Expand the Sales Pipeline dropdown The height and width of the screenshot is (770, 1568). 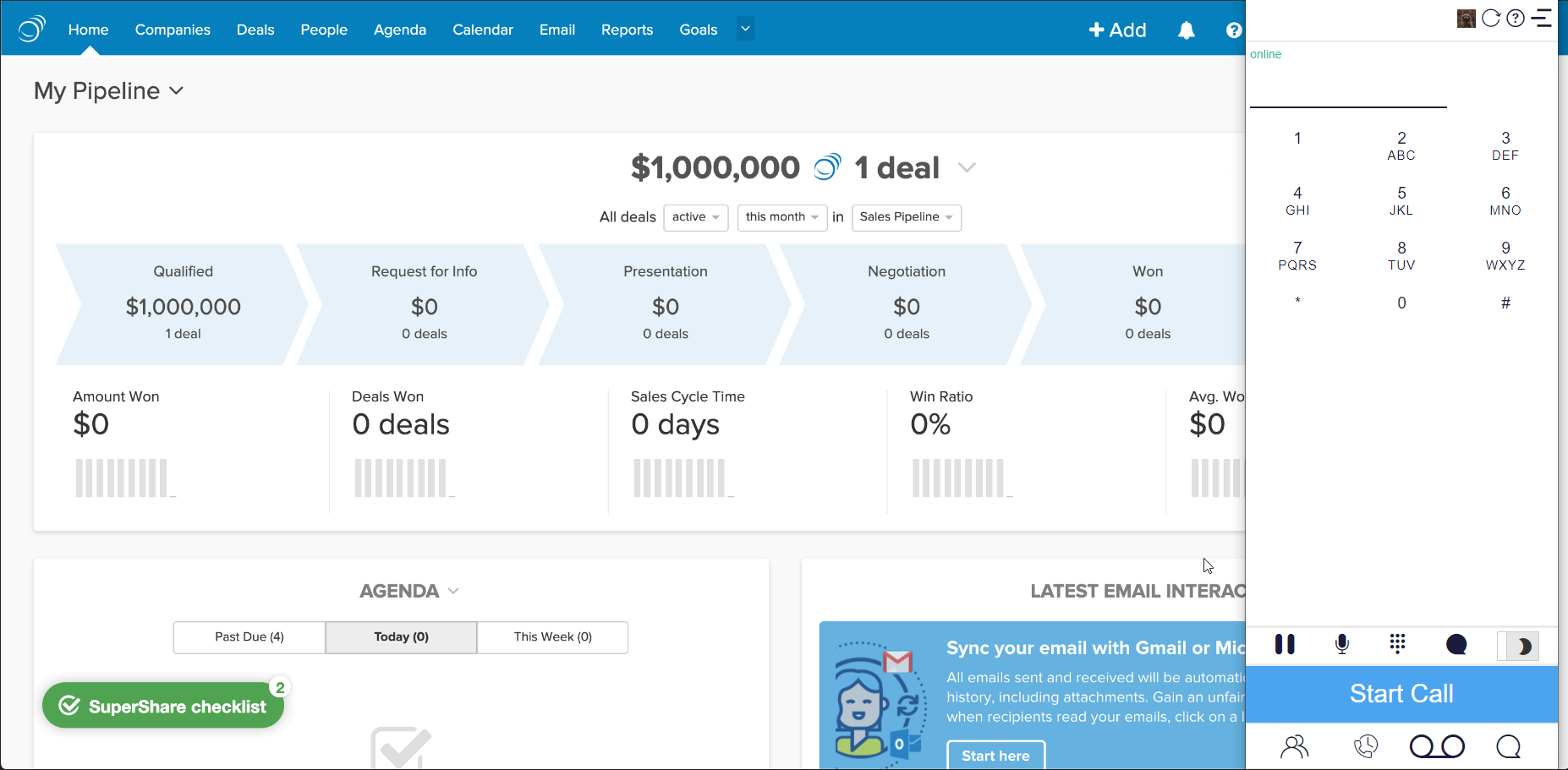pos(906,217)
